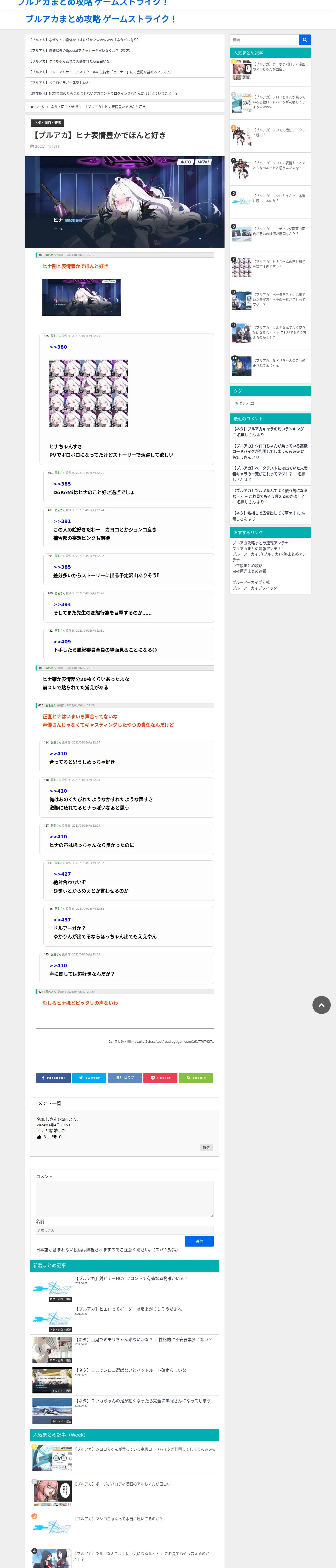Open the ticker link なぜケイの身体をリオに任せたwwwww
The height and width of the screenshot is (1568, 336).
[x=84, y=39]
